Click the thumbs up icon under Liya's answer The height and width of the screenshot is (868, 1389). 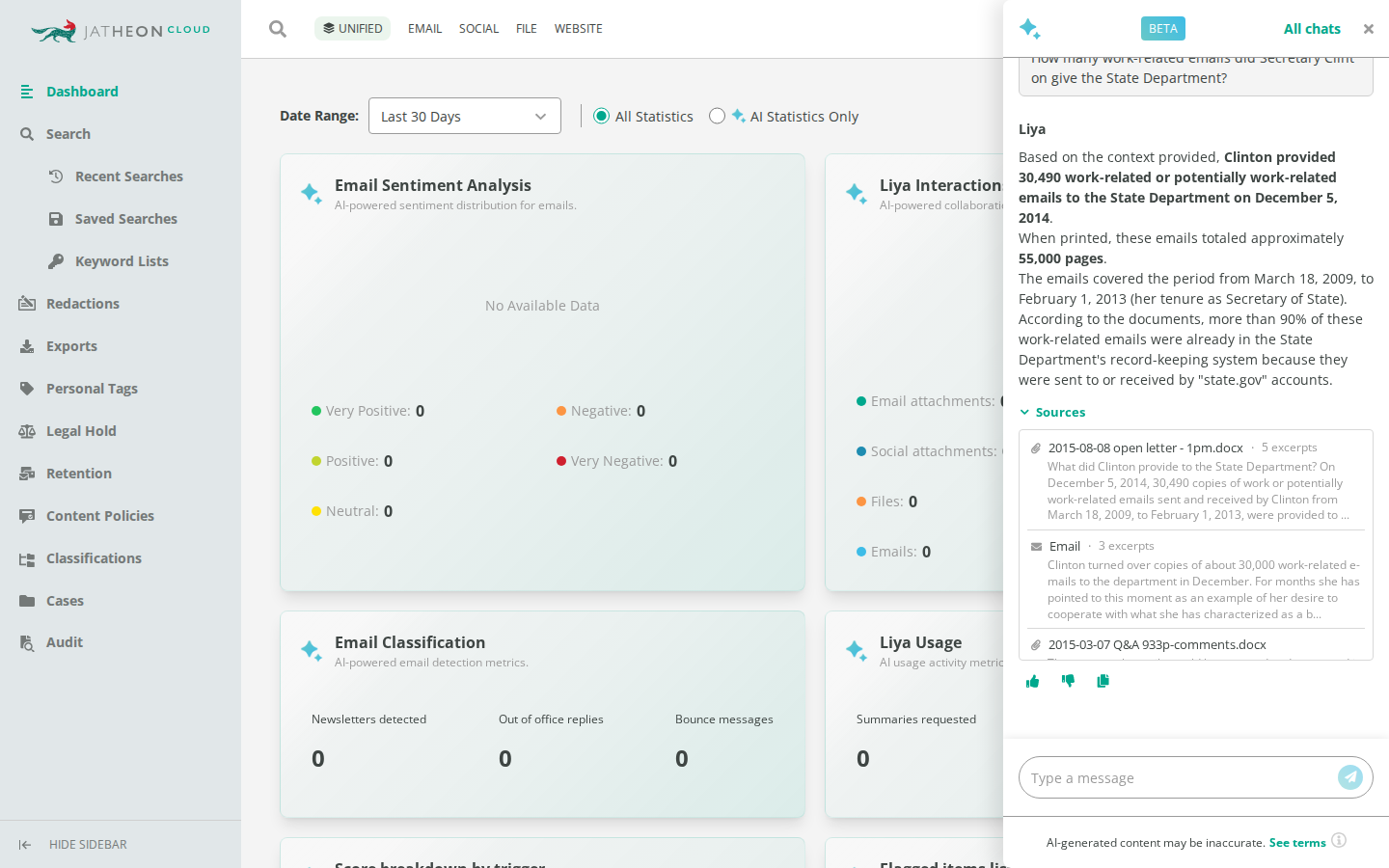click(1033, 681)
